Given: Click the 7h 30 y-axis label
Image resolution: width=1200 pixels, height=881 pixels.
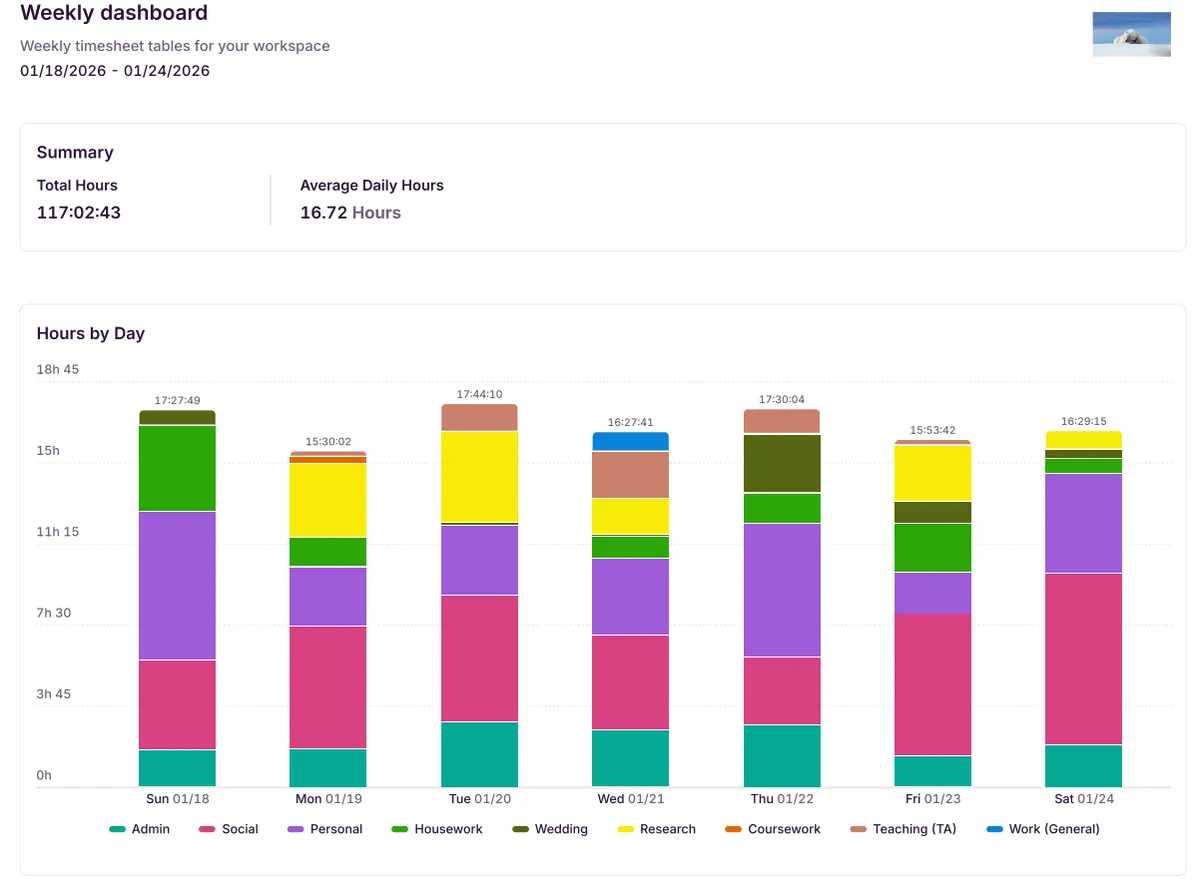Looking at the screenshot, I should coord(54,613).
